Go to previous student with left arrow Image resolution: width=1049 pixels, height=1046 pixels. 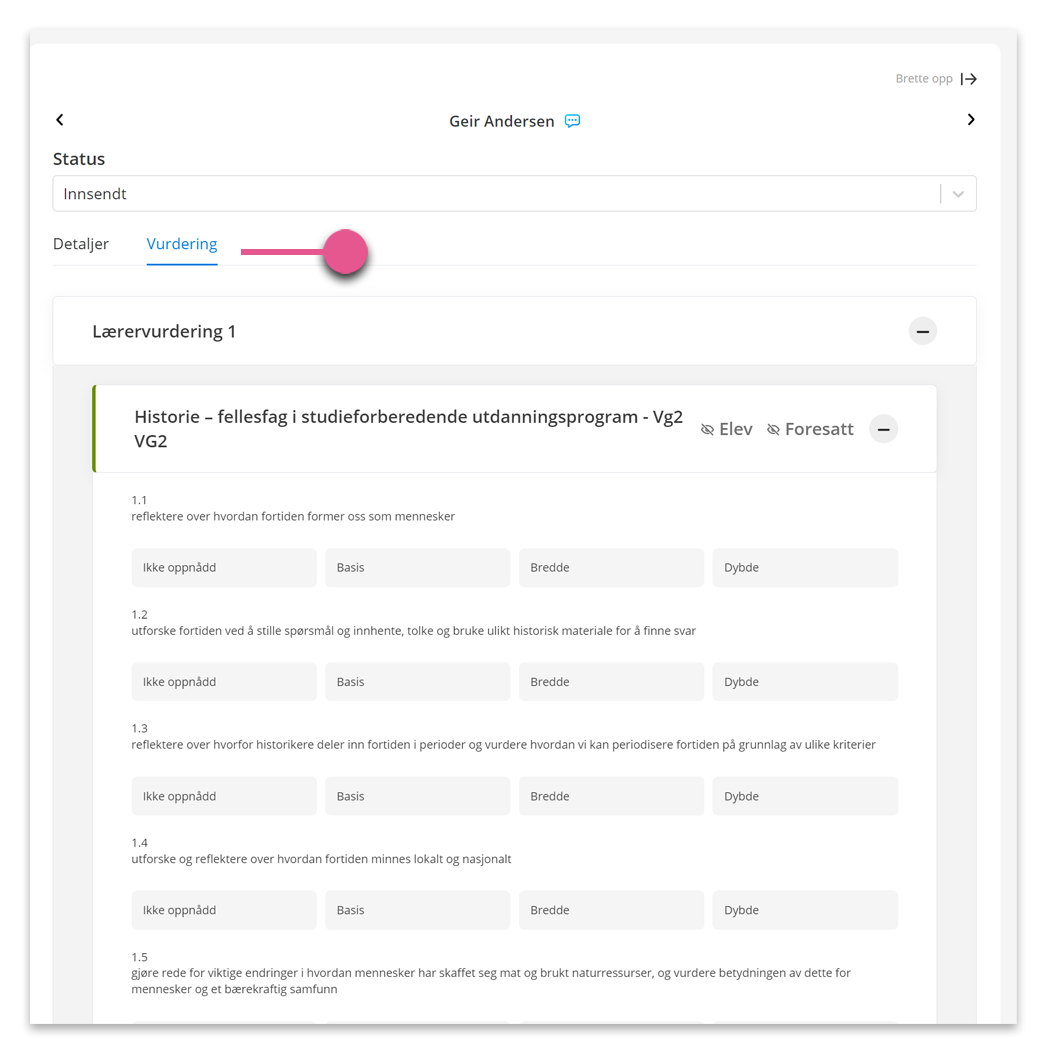60,120
